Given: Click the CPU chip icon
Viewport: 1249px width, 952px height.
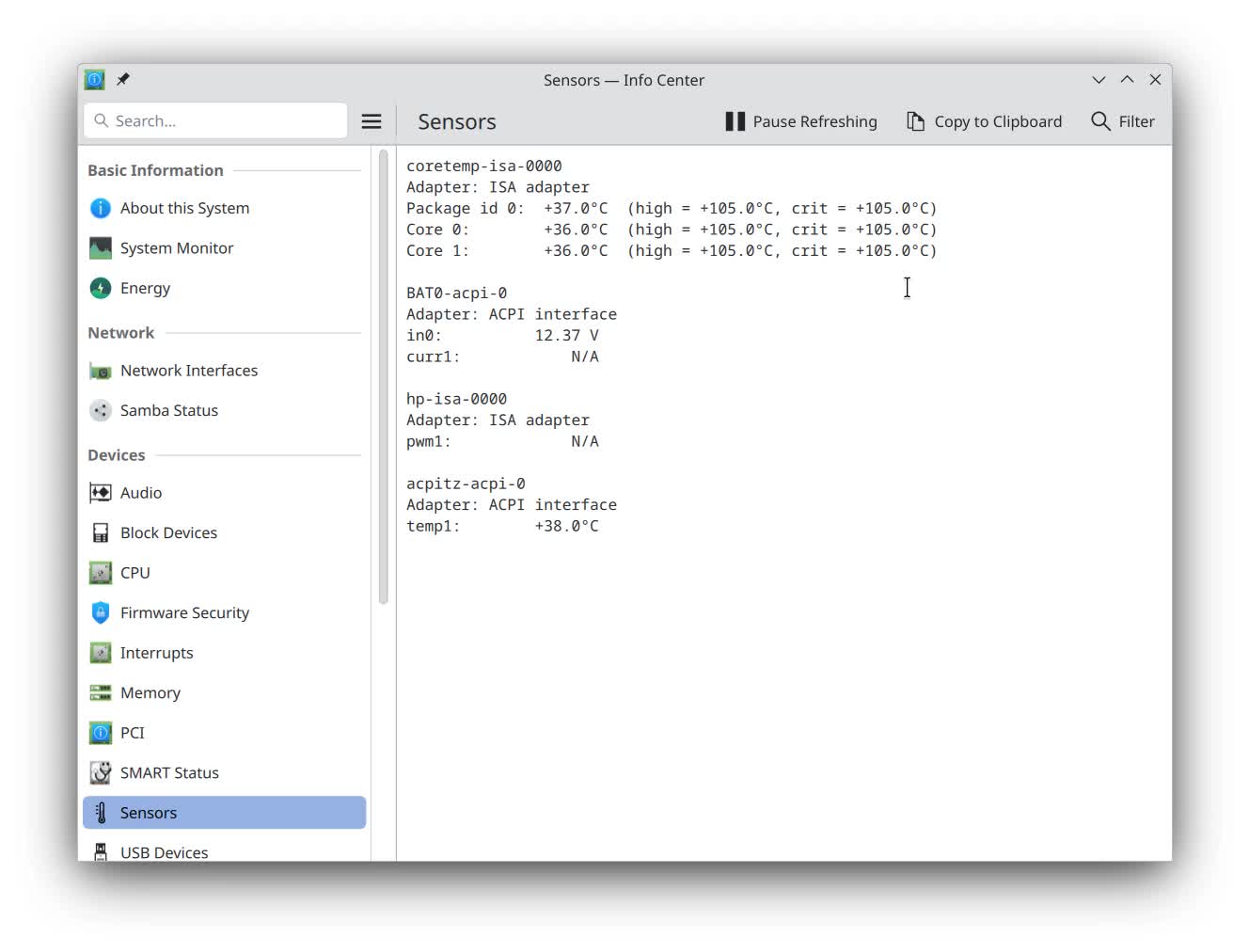Looking at the screenshot, I should click(x=101, y=573).
